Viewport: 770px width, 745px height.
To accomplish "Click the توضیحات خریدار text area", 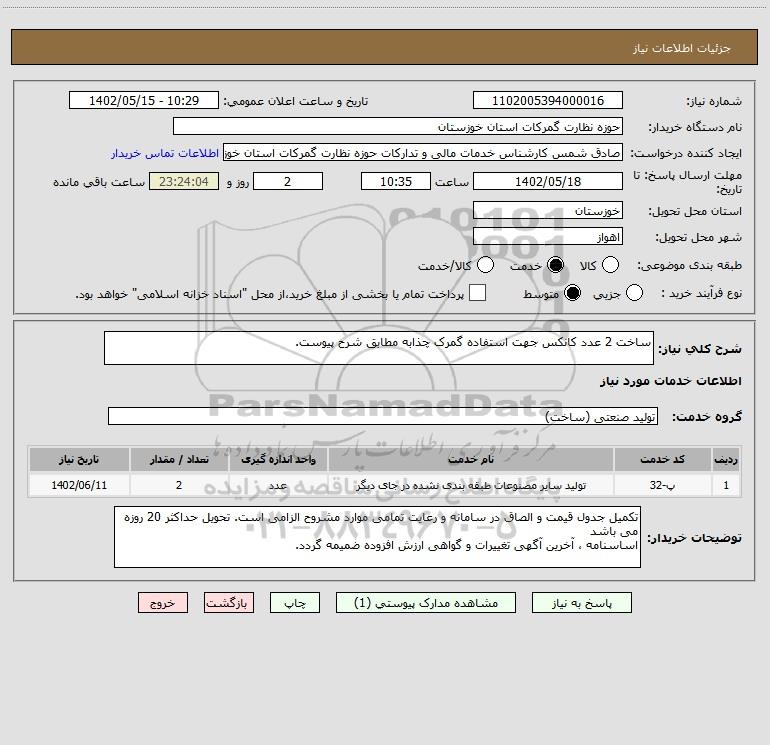I will coord(377,537).
